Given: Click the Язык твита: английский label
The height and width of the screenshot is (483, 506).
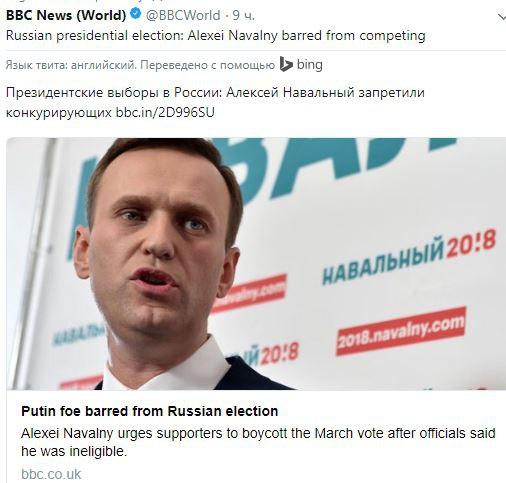Looking at the screenshot, I should click(71, 65).
